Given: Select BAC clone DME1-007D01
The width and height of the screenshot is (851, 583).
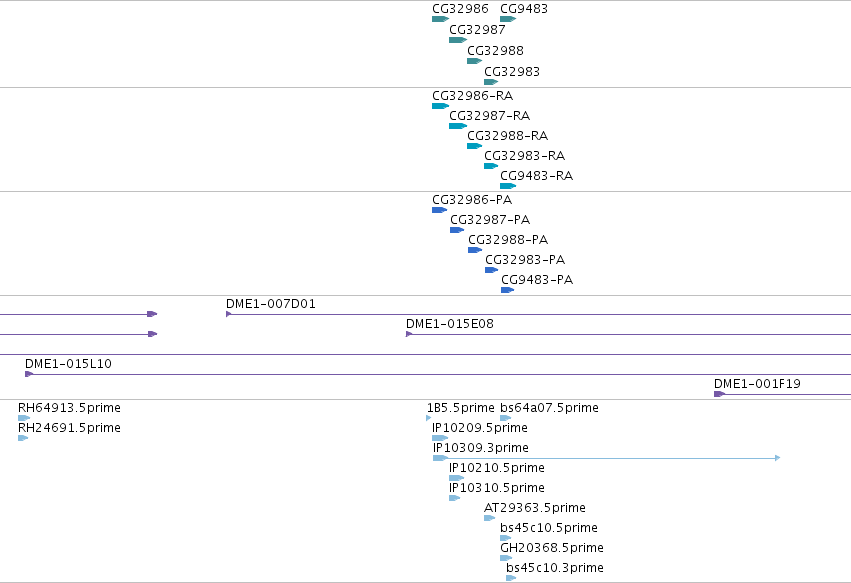Looking at the screenshot, I should coord(270,304).
